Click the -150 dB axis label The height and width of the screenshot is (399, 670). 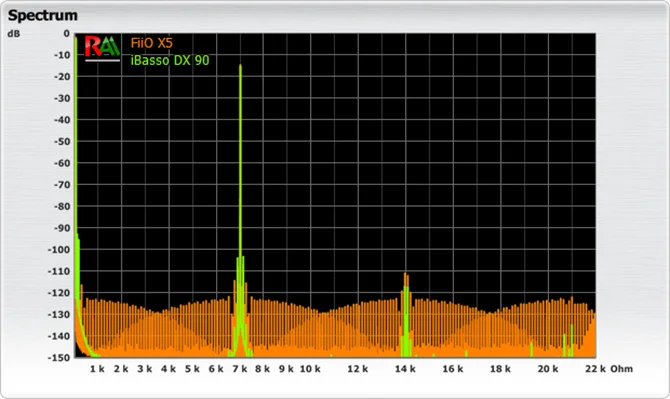(x=59, y=358)
